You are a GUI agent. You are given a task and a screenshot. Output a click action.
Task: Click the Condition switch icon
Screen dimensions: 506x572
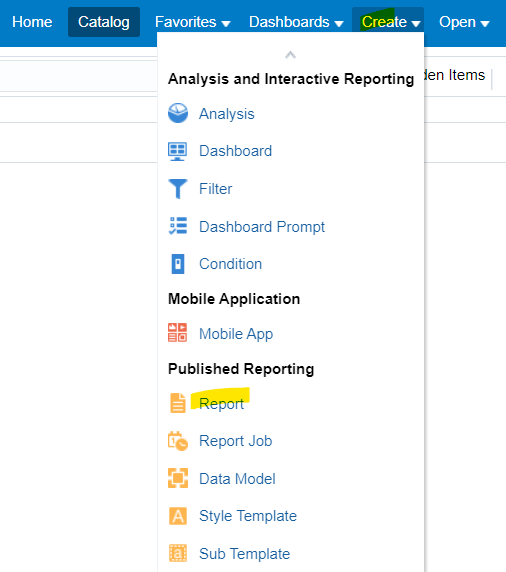(x=178, y=264)
